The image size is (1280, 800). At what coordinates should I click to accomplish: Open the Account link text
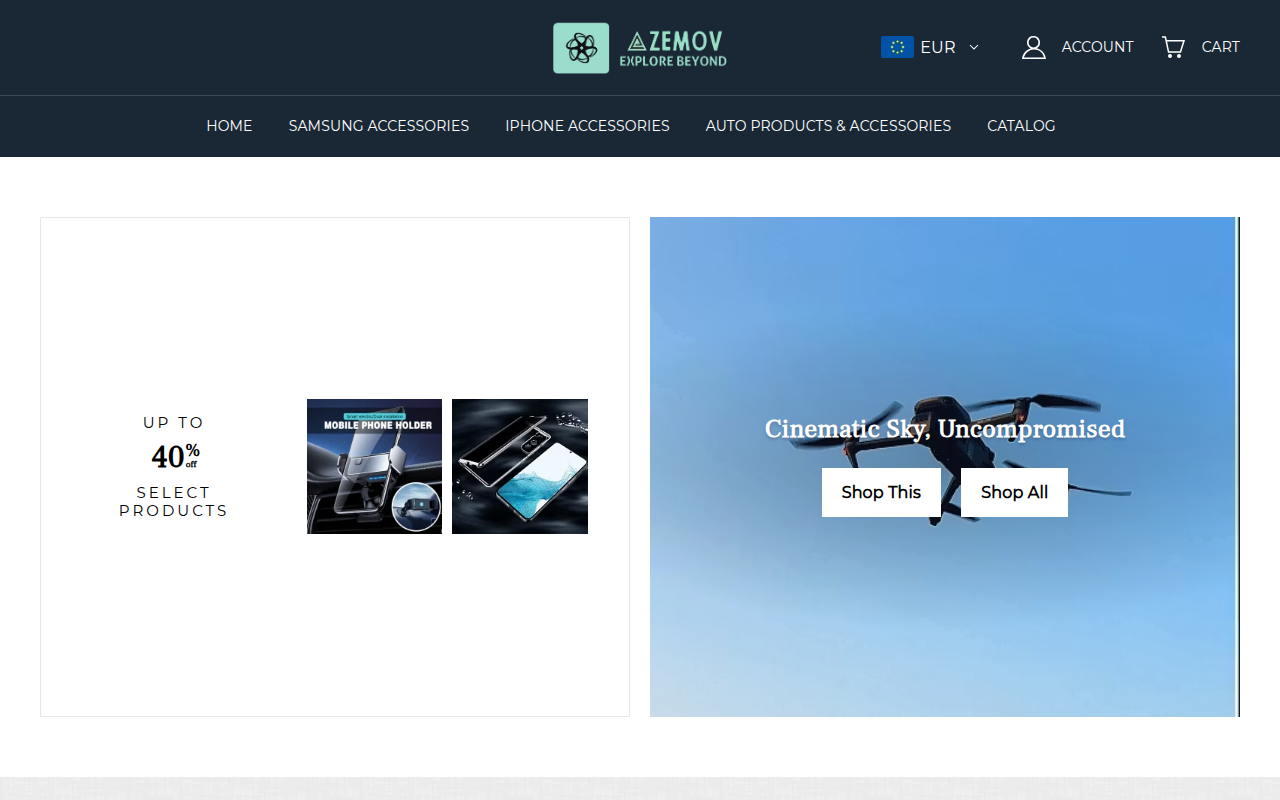[x=1097, y=47]
